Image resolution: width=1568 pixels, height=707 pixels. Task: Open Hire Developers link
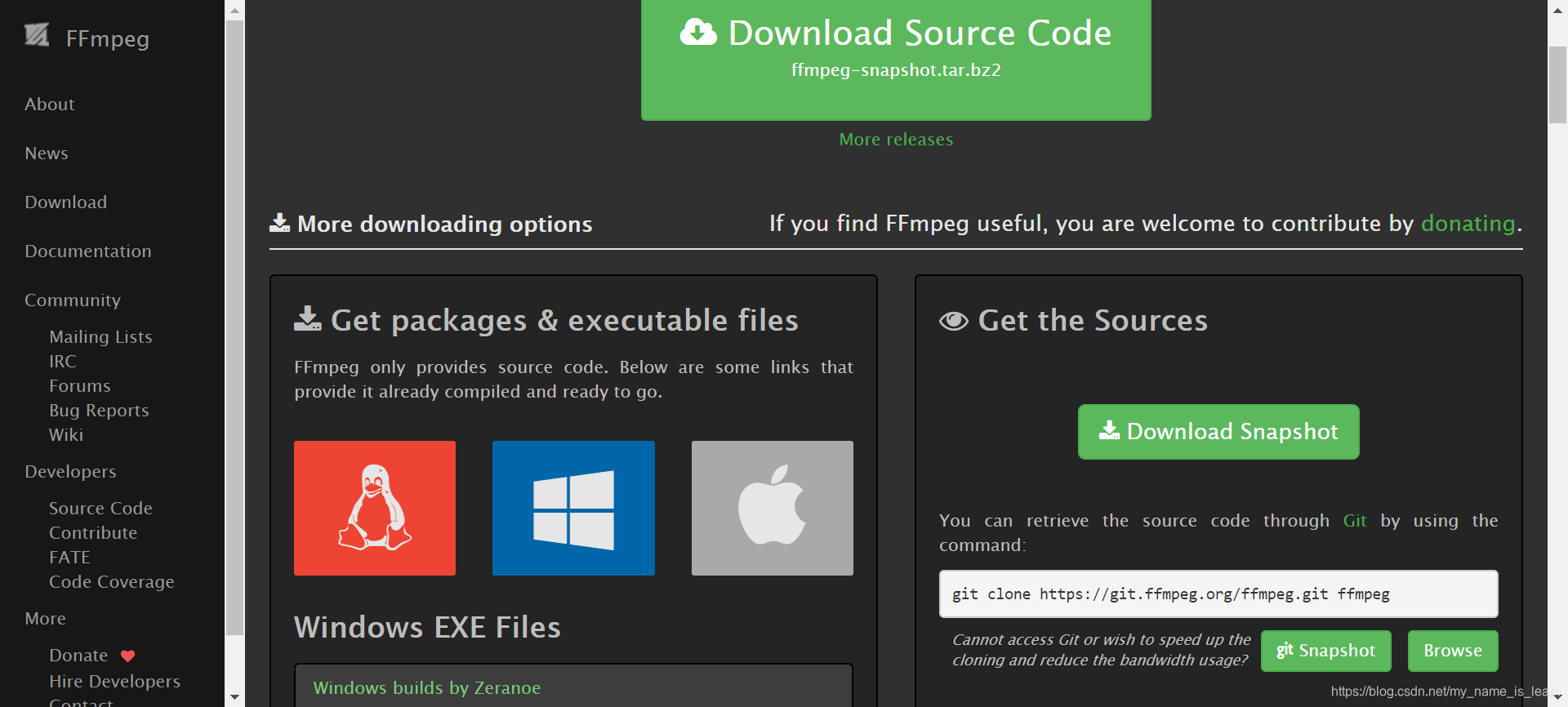point(114,682)
